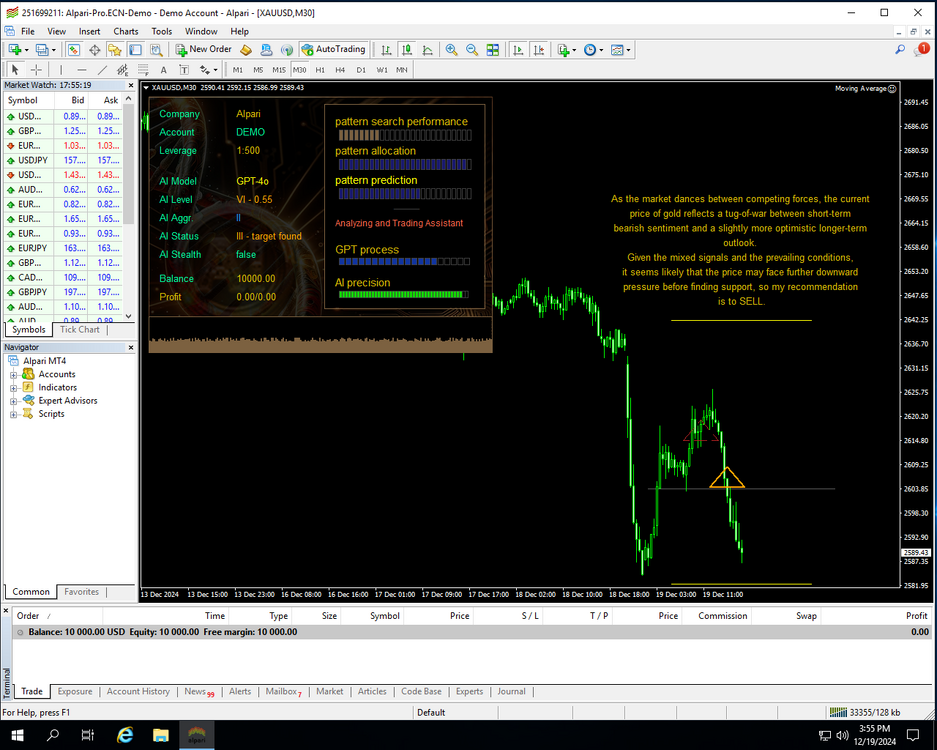Select USDJPY row in Market Watch

pyautogui.click(x=63, y=160)
